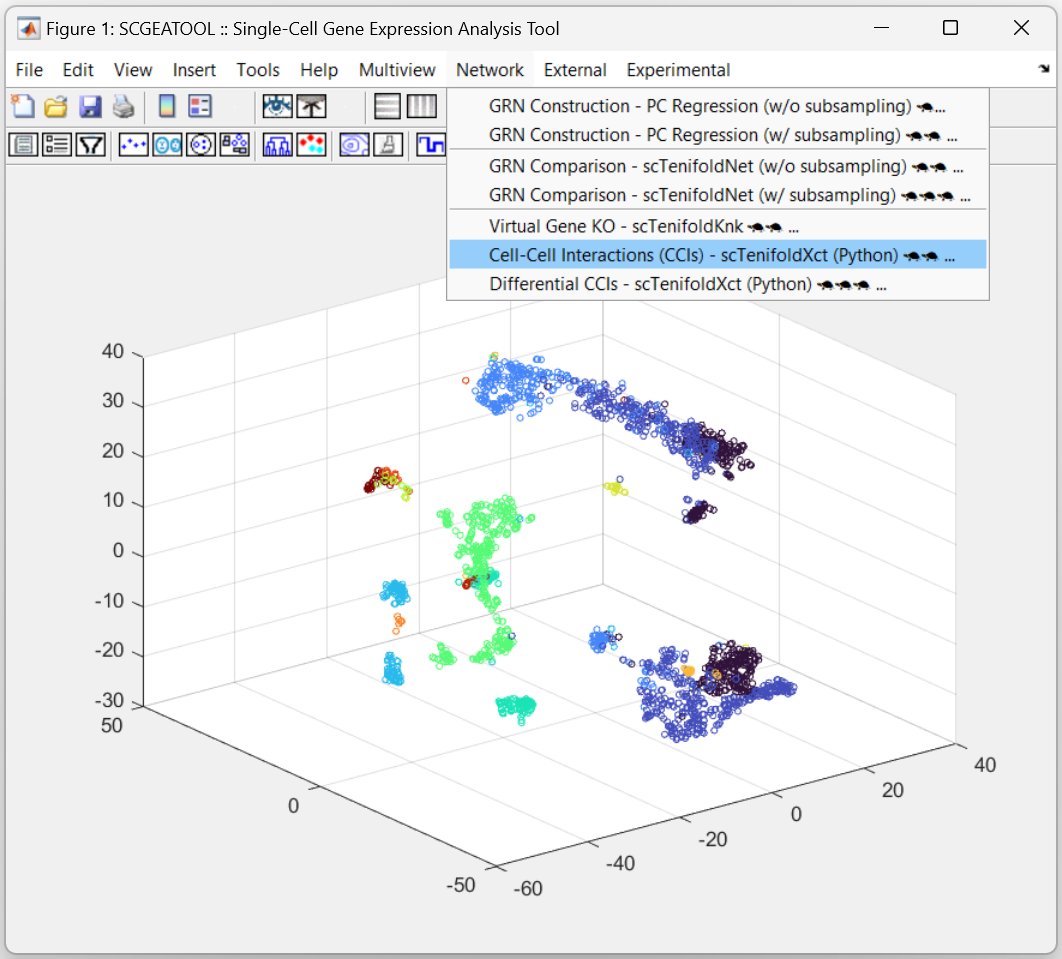Click the MATLAB logo in the title bar
Image resolution: width=1062 pixels, height=959 pixels.
tap(28, 28)
